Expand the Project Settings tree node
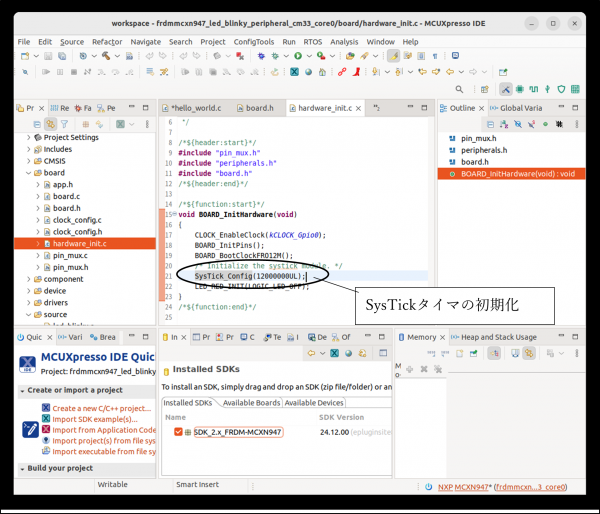Image resolution: width=600 pixels, height=514 pixels. tap(29, 137)
